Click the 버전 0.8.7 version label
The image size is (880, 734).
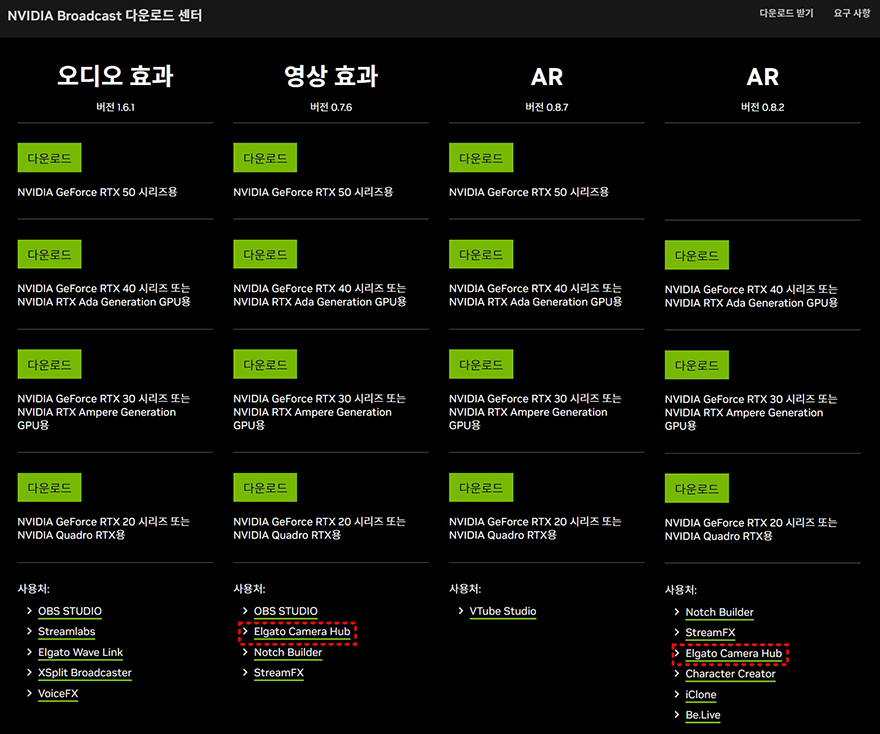click(547, 107)
